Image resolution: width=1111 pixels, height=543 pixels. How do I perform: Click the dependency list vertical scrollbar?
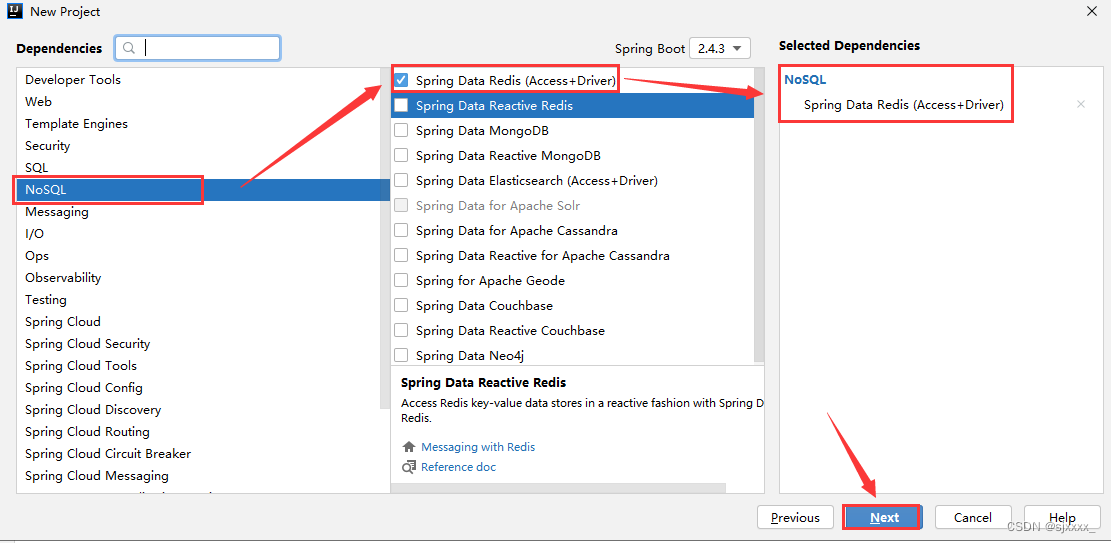point(760,213)
